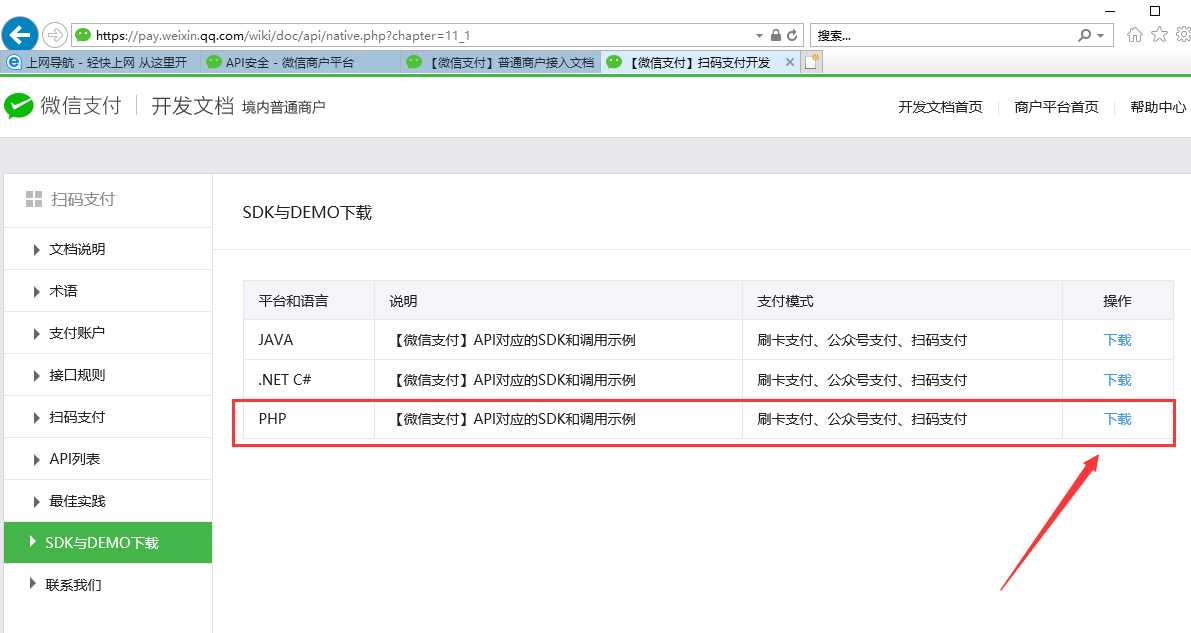
Task: Click 境内普通商户 header label
Action: (x=283, y=107)
